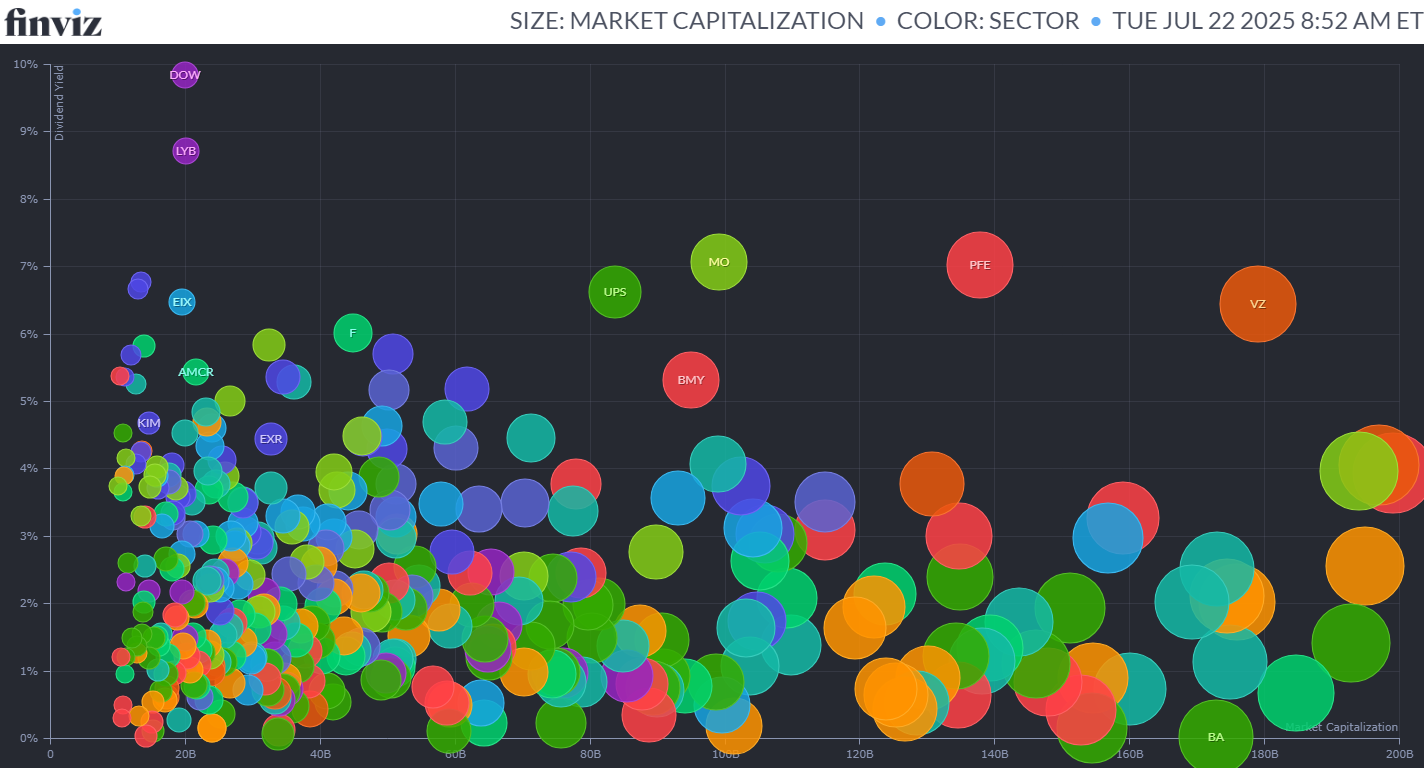Click the 7% y-axis tick label
Screen dimensions: 1424x768
click(29, 266)
